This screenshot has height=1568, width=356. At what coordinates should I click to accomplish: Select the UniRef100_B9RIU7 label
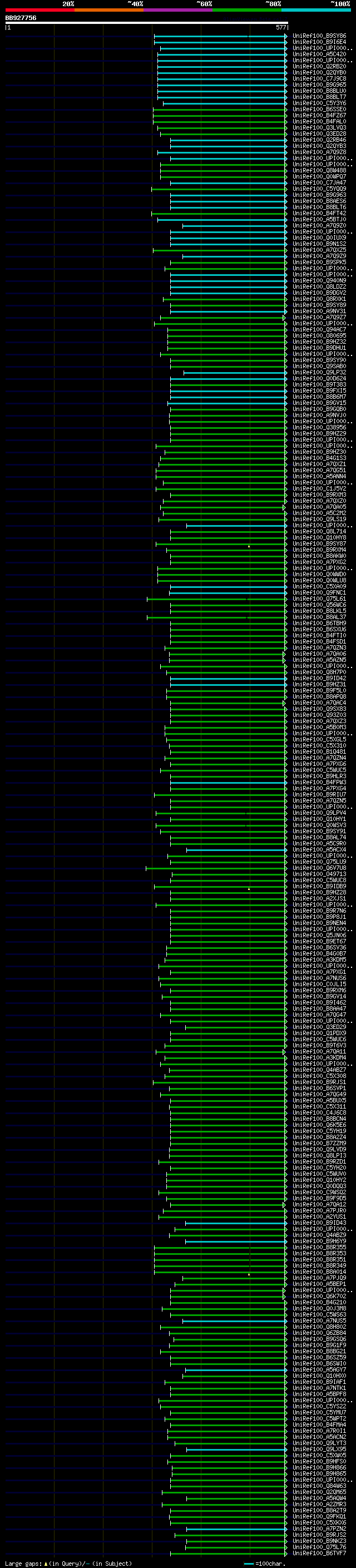click(x=319, y=794)
